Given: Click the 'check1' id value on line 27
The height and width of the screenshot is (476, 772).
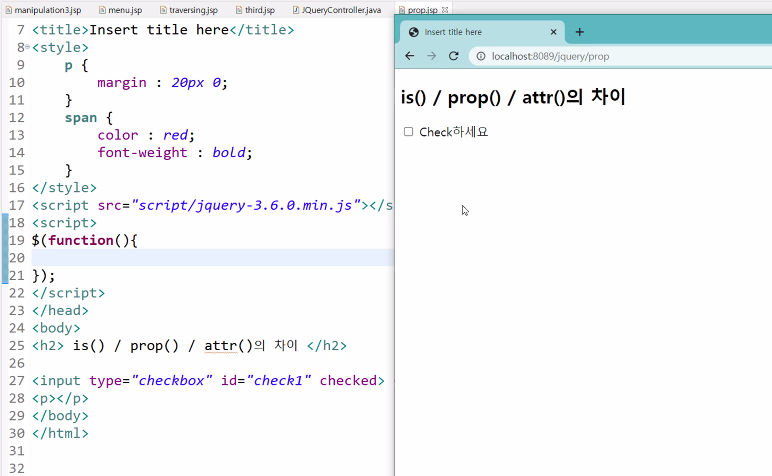Looking at the screenshot, I should (279, 381).
